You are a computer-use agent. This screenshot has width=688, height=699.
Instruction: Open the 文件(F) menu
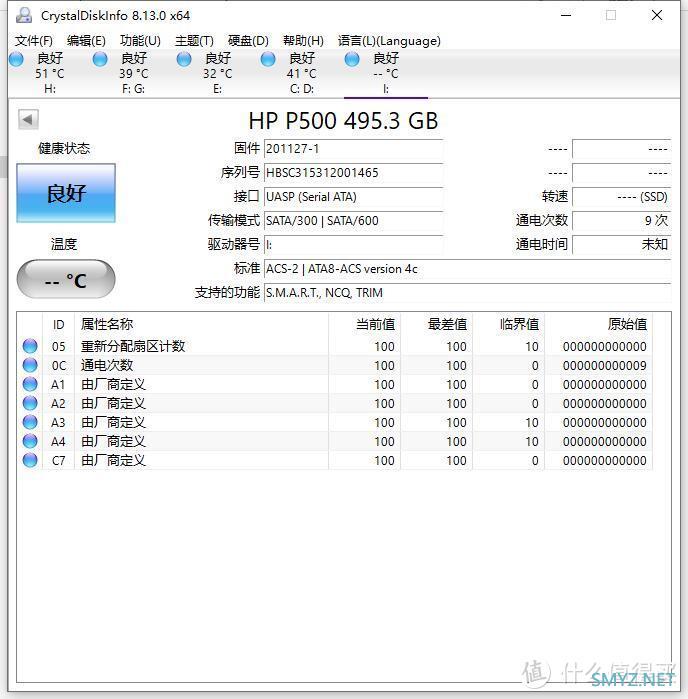coord(33,41)
